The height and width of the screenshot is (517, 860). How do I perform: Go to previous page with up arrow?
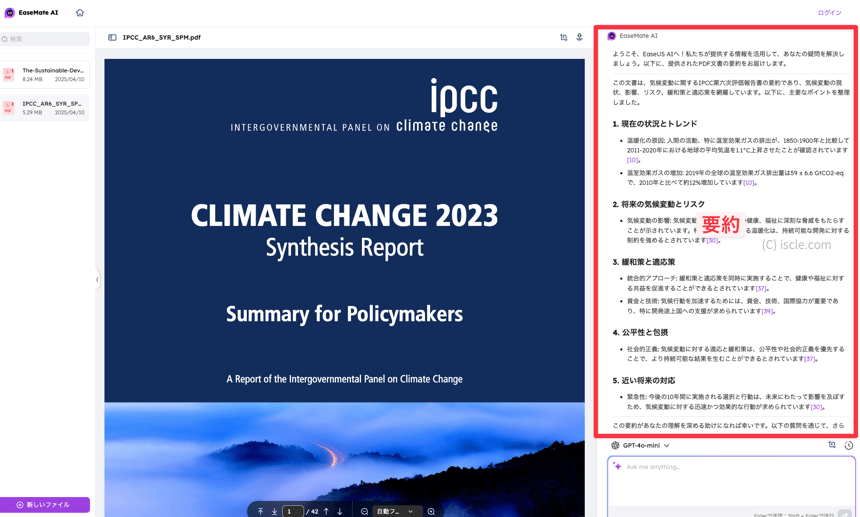[x=326, y=511]
